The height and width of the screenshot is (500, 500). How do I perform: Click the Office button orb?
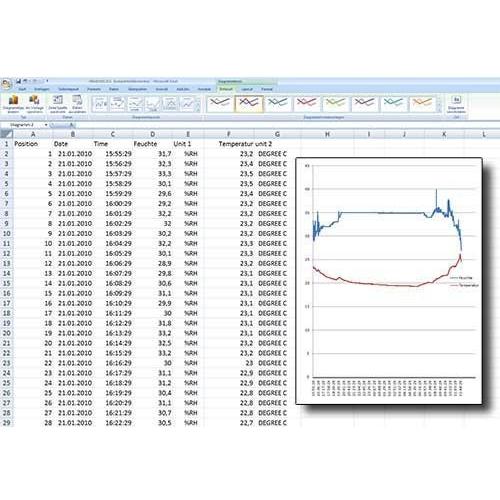6,83
